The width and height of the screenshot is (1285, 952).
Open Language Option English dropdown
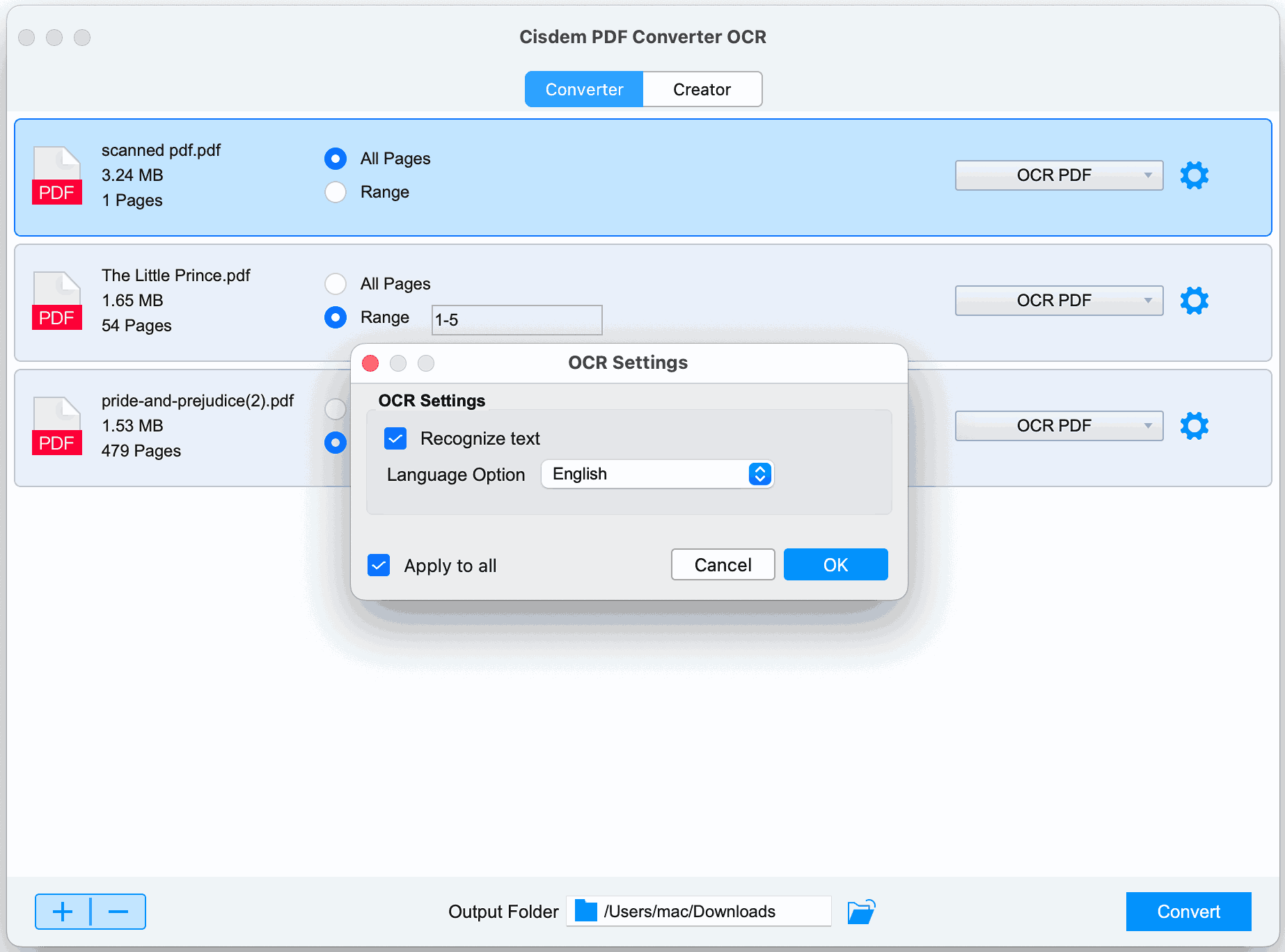point(657,474)
